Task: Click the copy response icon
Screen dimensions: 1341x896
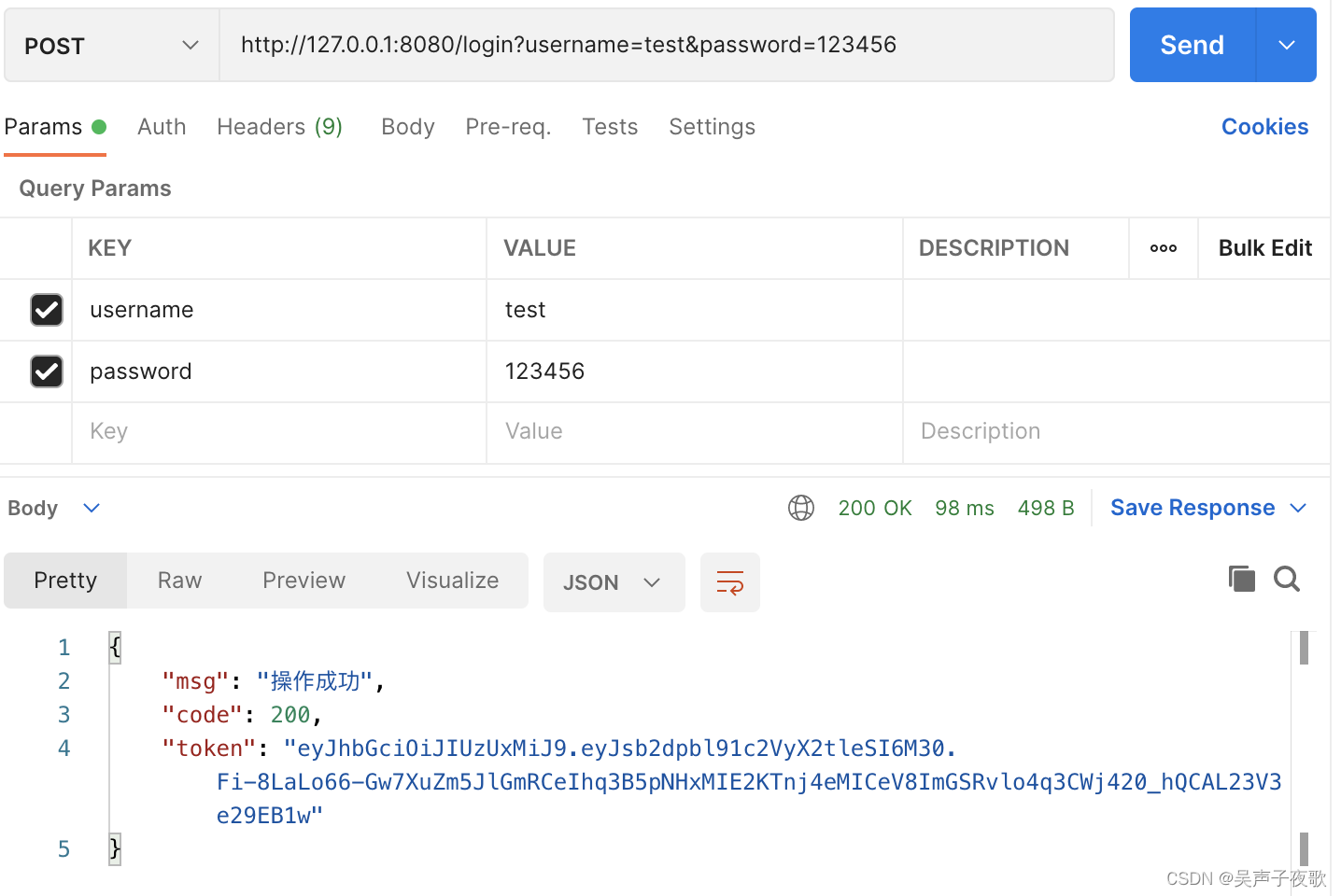Action: pyautogui.click(x=1242, y=579)
